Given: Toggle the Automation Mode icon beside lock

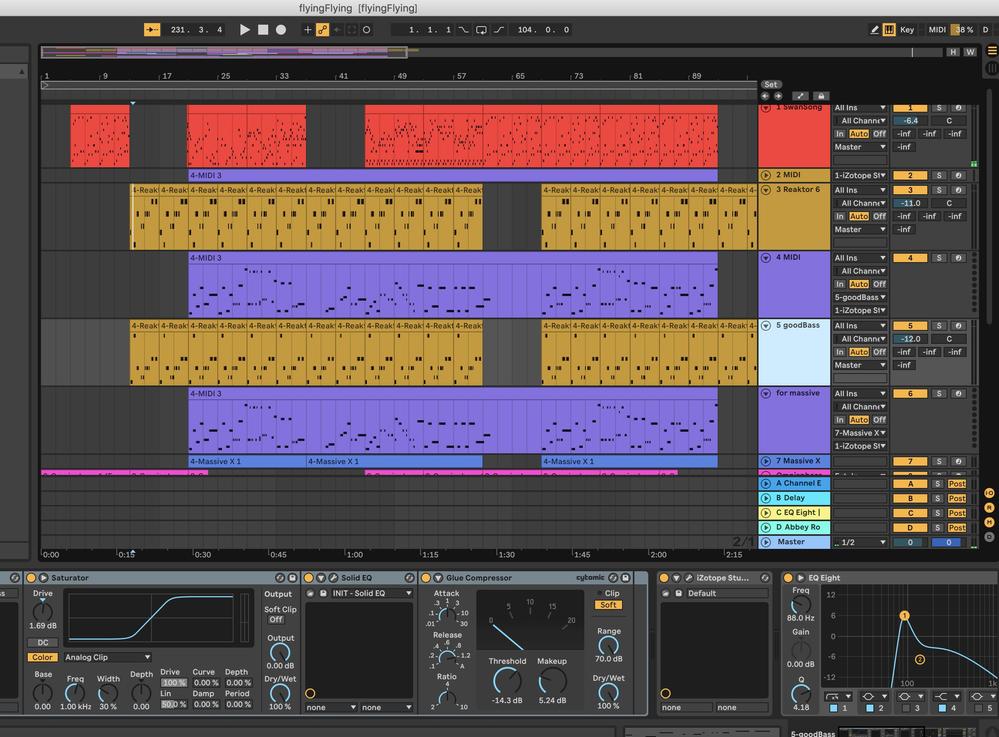Looking at the screenshot, I should 800,96.
